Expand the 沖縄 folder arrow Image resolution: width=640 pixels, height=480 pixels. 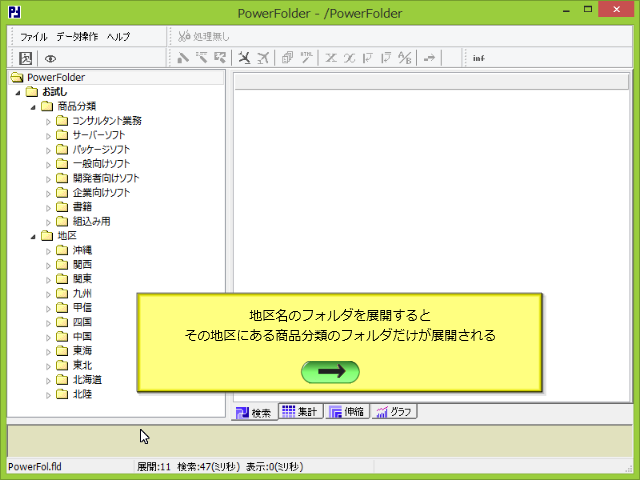(x=48, y=251)
